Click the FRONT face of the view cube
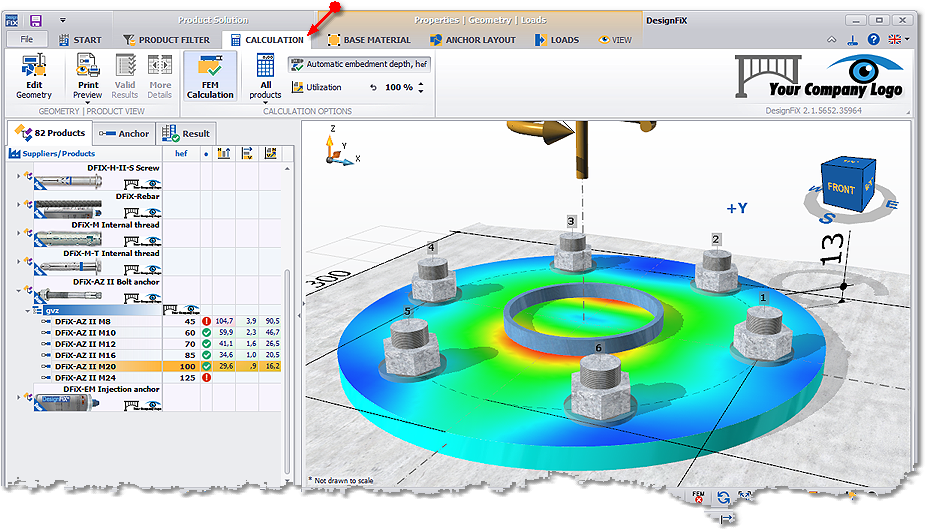Screen dimensions: 925x531 (841, 188)
